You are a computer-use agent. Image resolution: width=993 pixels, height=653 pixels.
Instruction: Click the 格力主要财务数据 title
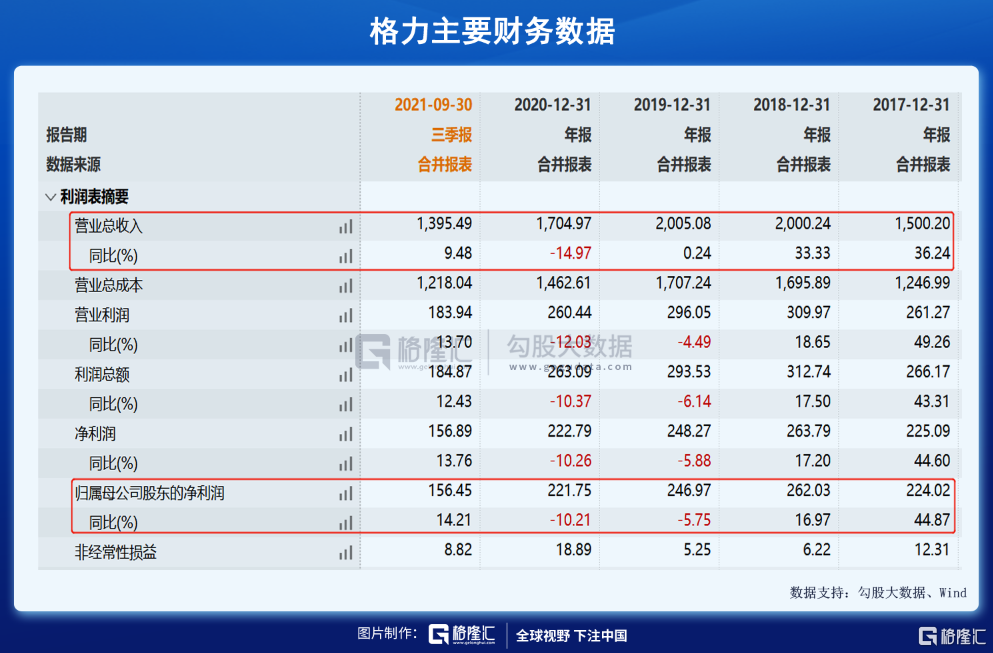tap(492, 32)
